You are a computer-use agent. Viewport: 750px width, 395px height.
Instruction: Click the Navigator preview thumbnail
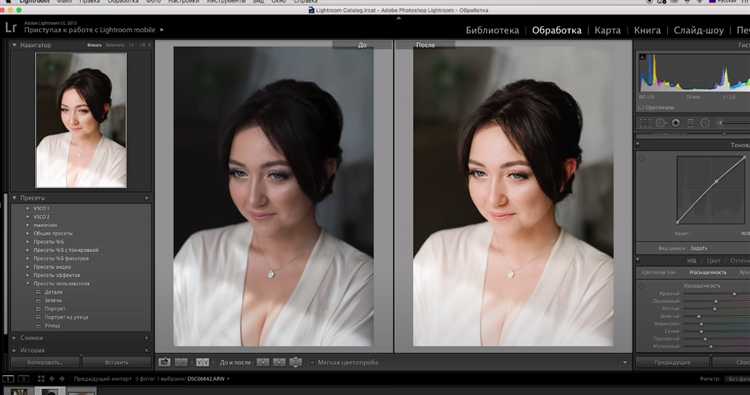click(x=81, y=120)
